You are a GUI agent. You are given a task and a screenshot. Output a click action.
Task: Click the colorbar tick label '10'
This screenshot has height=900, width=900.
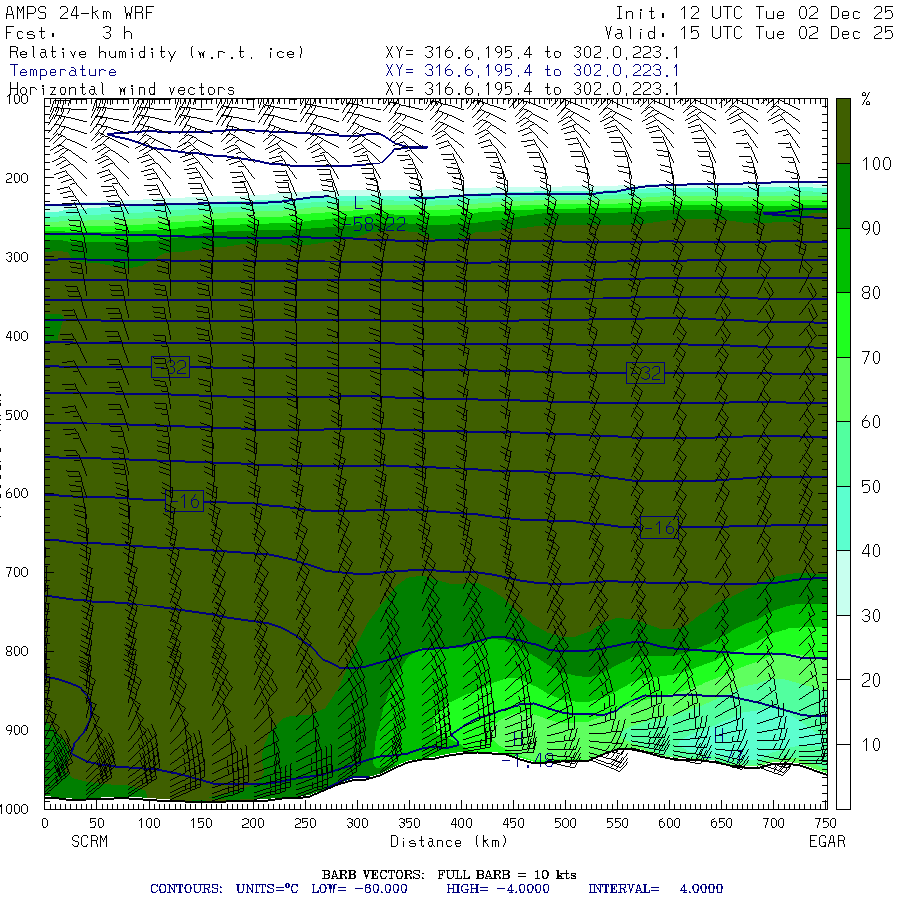pos(871,745)
